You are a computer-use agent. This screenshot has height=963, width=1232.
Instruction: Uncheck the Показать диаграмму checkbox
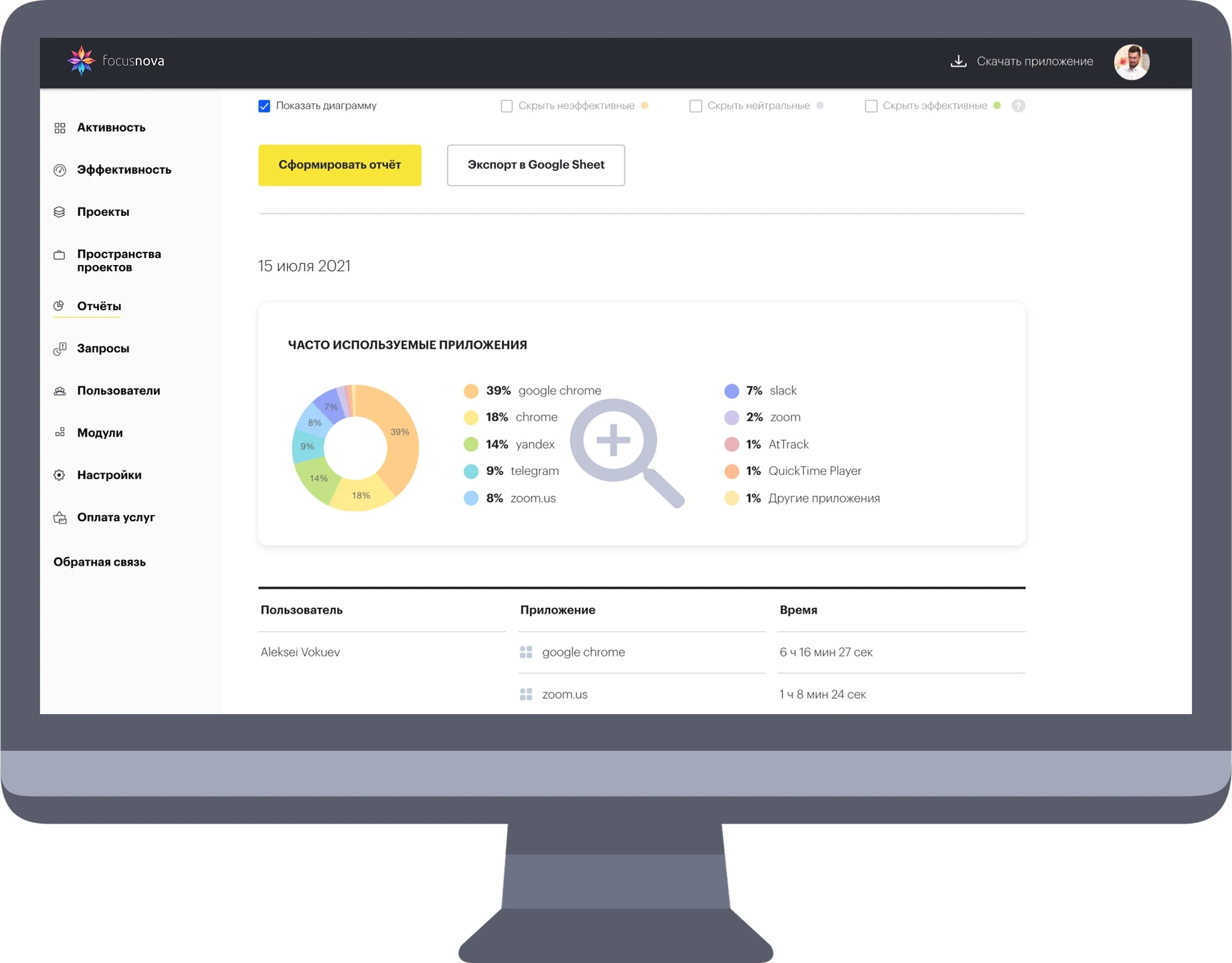(x=264, y=106)
